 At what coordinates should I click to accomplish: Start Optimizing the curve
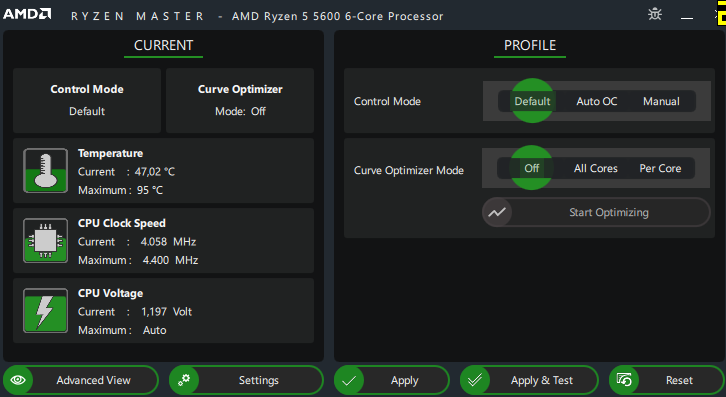596,213
